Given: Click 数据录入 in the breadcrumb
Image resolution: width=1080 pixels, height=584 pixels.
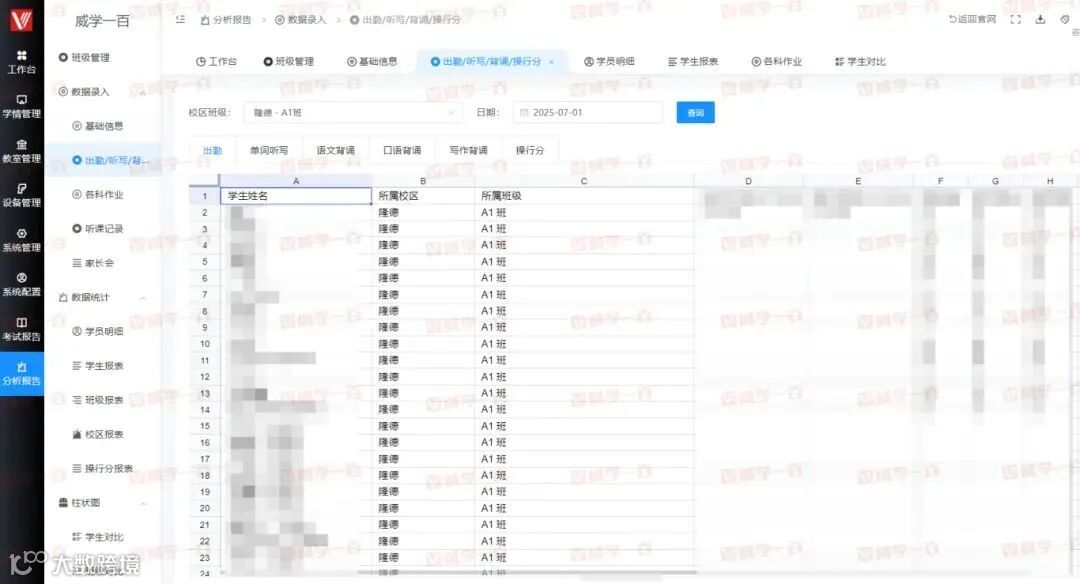Looking at the screenshot, I should 301,20.
